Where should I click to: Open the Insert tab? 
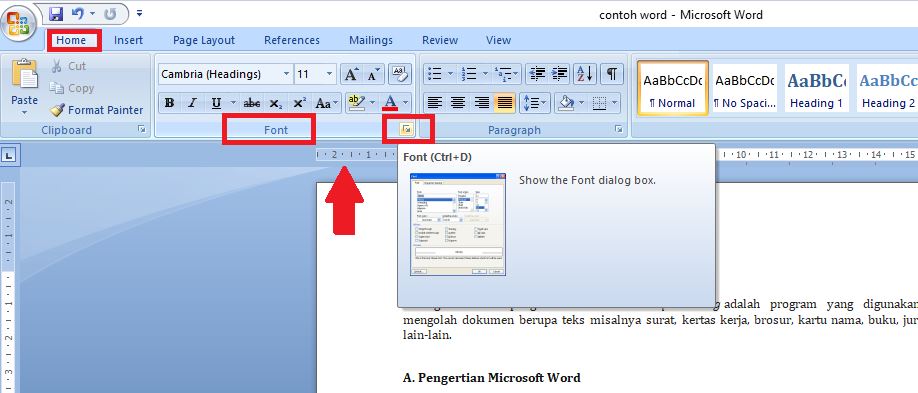click(x=128, y=40)
